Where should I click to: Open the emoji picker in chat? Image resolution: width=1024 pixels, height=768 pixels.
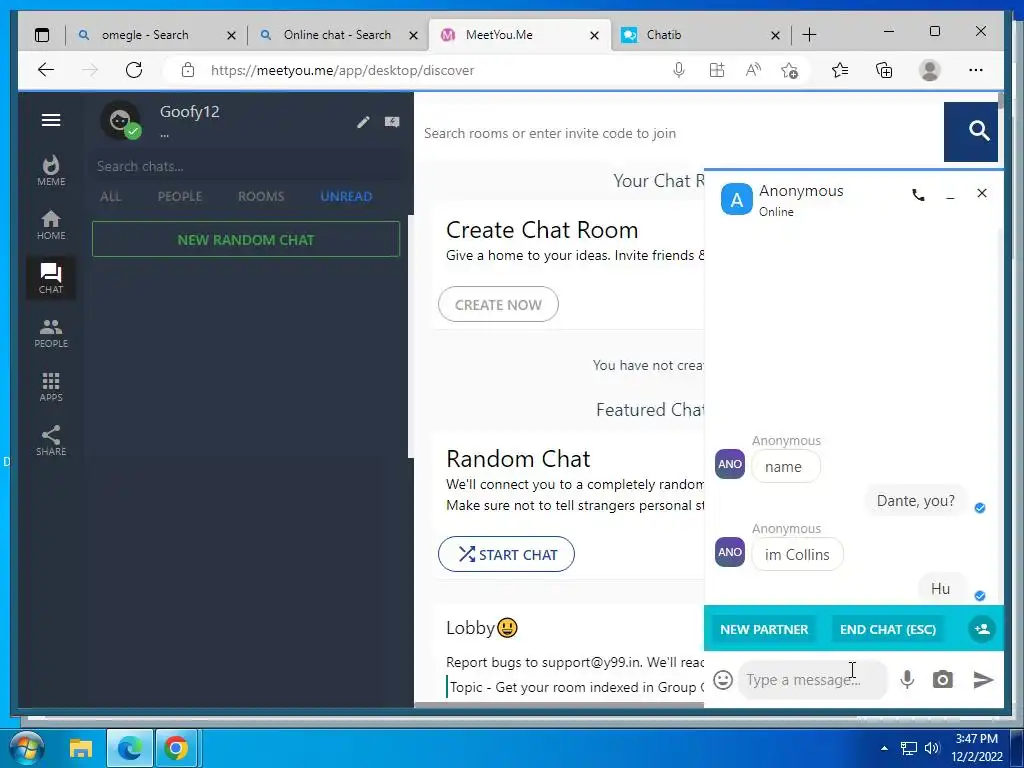click(723, 680)
